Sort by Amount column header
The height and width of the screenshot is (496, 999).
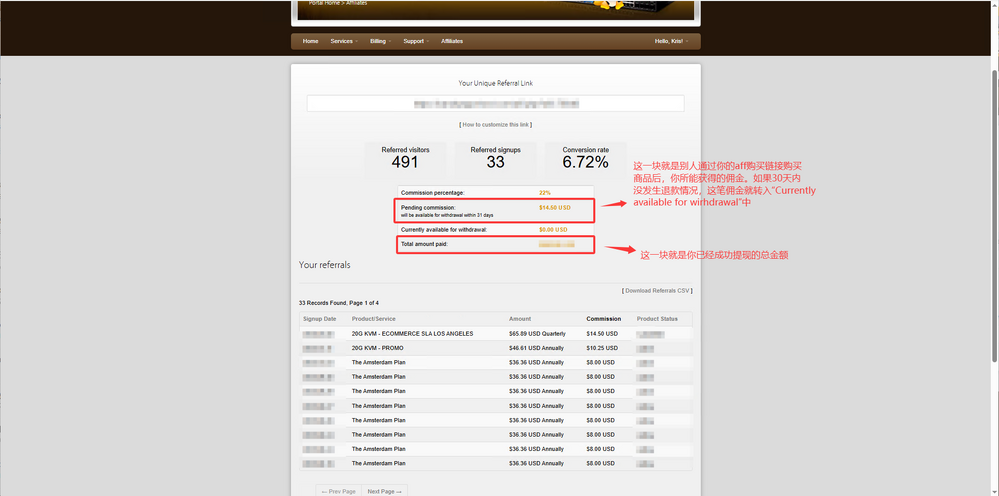coord(520,319)
